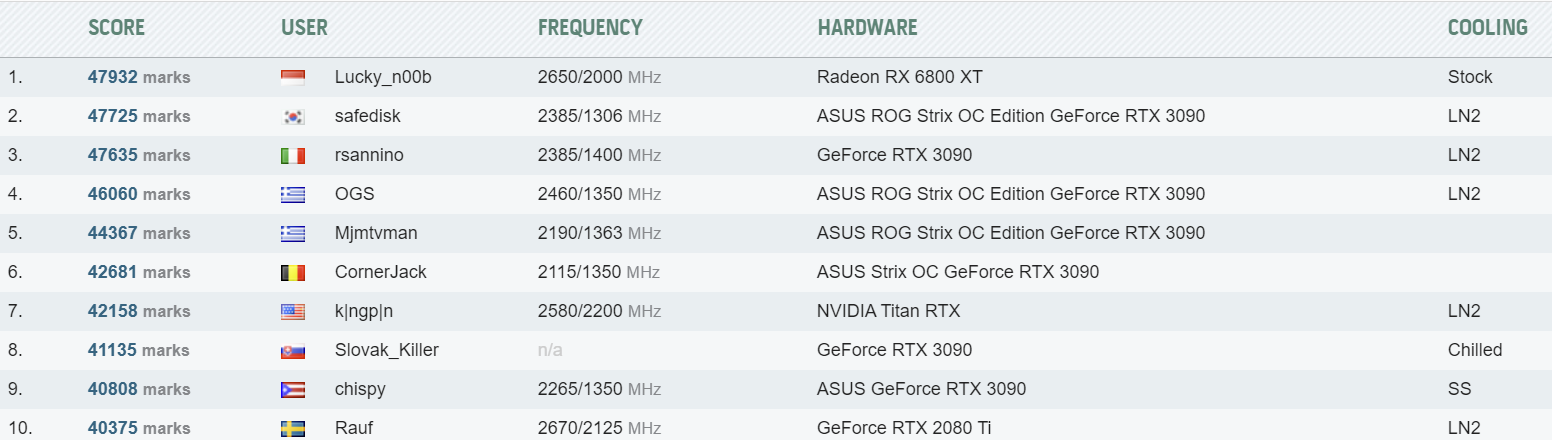
Task: Open the NVIDIA Titan RTX hardware link
Action: click(x=888, y=311)
